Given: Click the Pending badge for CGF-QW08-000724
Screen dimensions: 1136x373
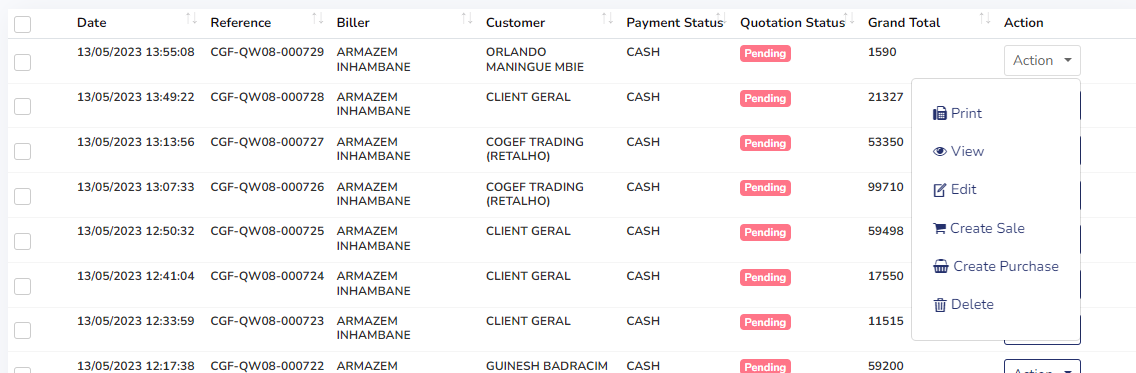Looking at the screenshot, I should point(765,277).
